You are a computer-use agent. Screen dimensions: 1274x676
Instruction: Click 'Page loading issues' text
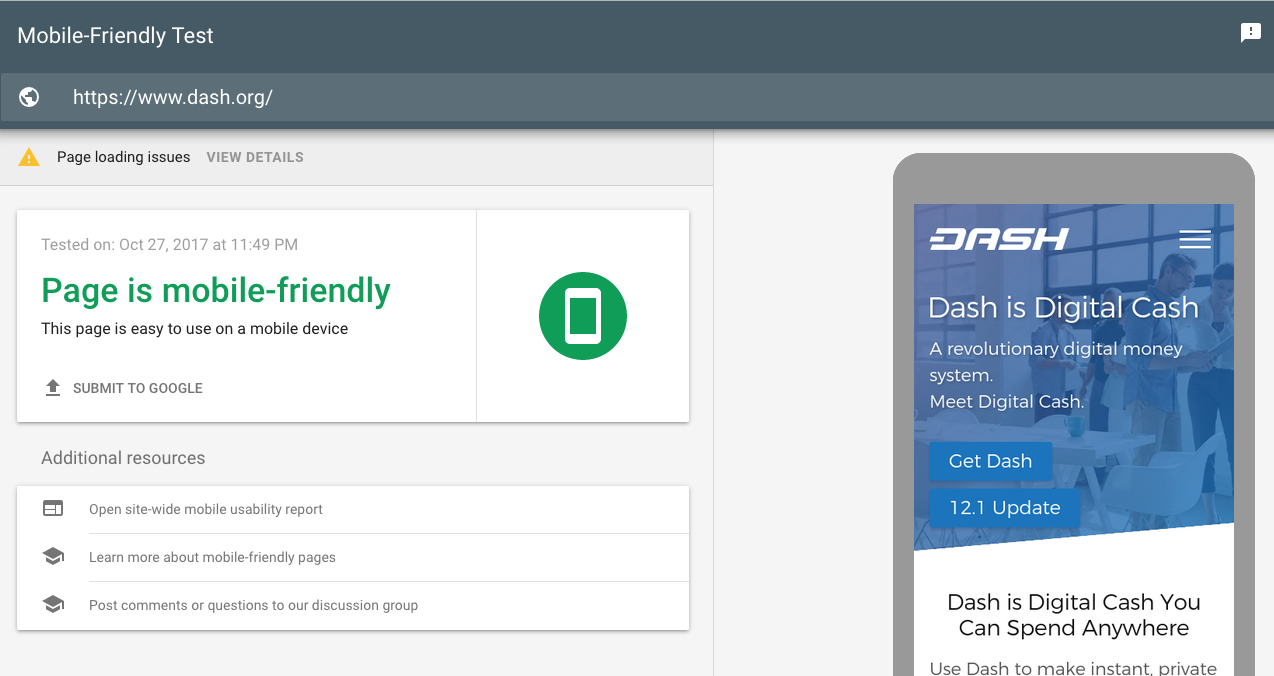point(123,157)
